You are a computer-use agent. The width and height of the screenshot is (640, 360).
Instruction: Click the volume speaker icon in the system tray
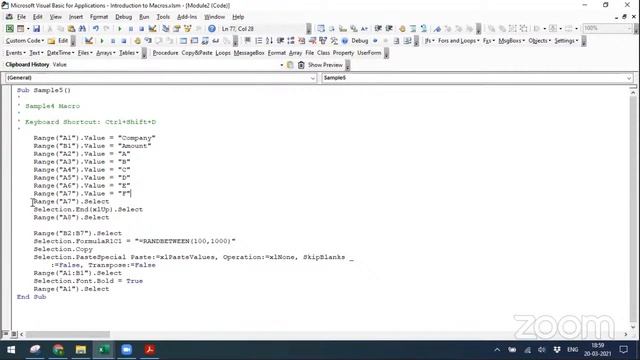542,350
